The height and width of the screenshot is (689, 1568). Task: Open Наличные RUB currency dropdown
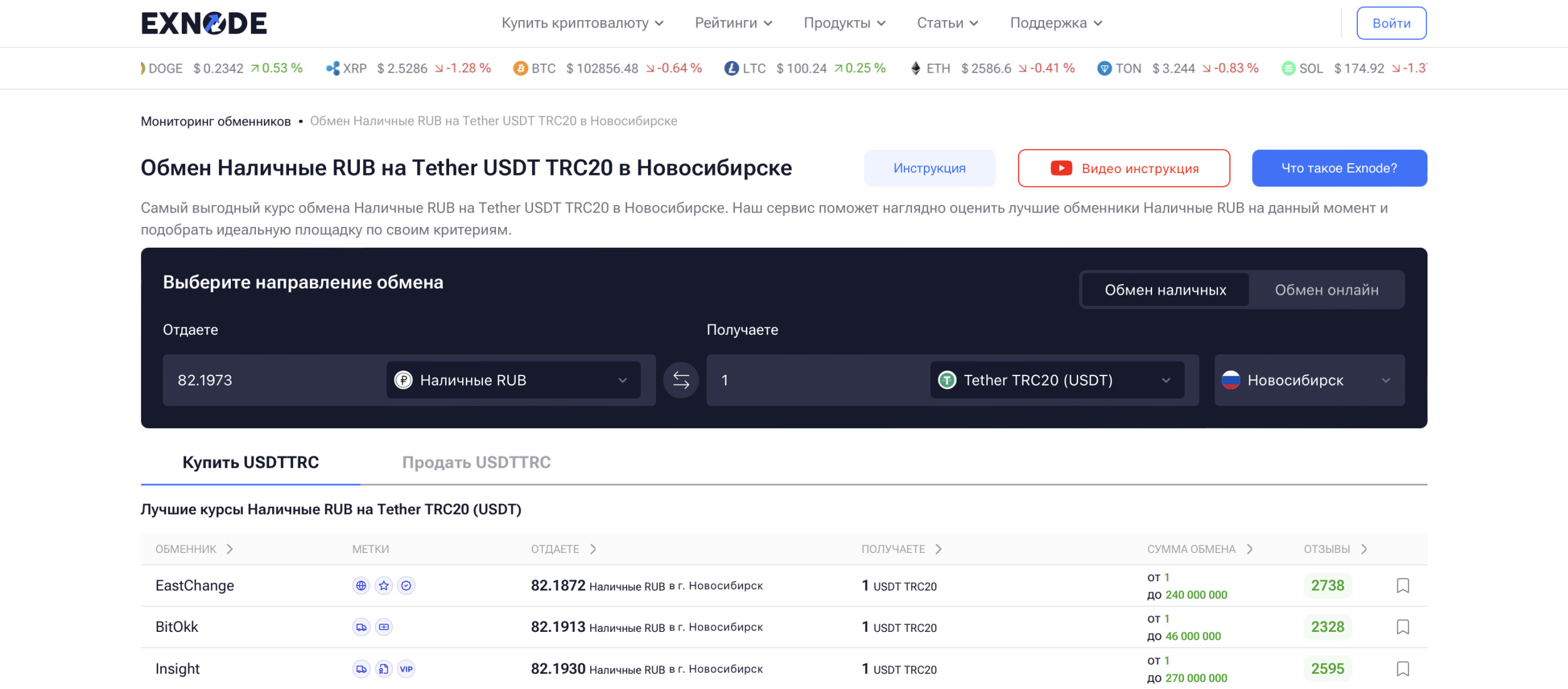coord(513,380)
